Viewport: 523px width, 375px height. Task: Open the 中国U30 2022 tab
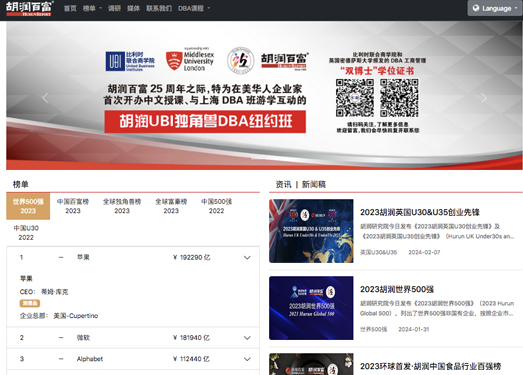26,233
